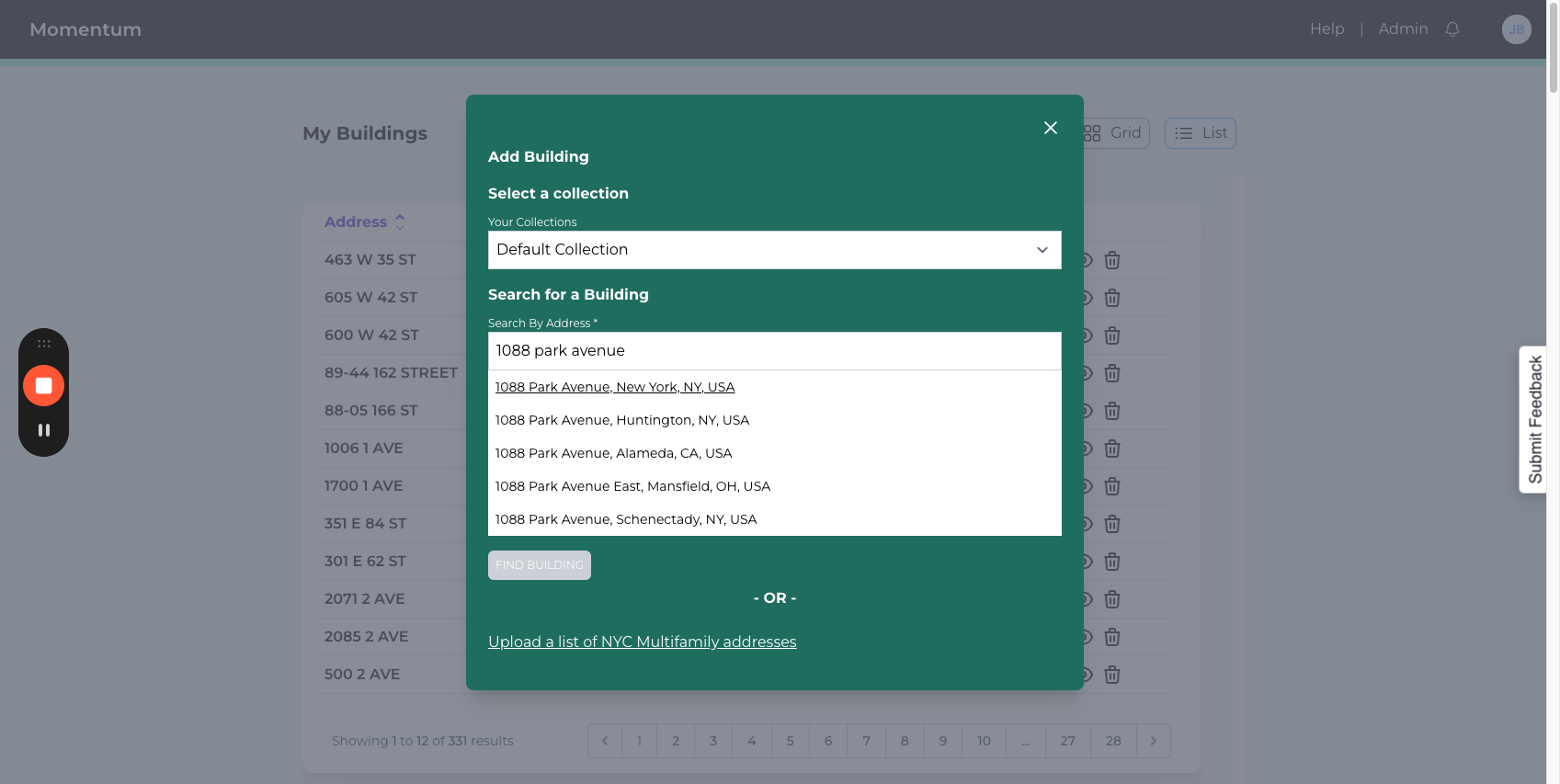Open the Your Collections dropdown
Image resolution: width=1560 pixels, height=784 pixels.
(774, 250)
